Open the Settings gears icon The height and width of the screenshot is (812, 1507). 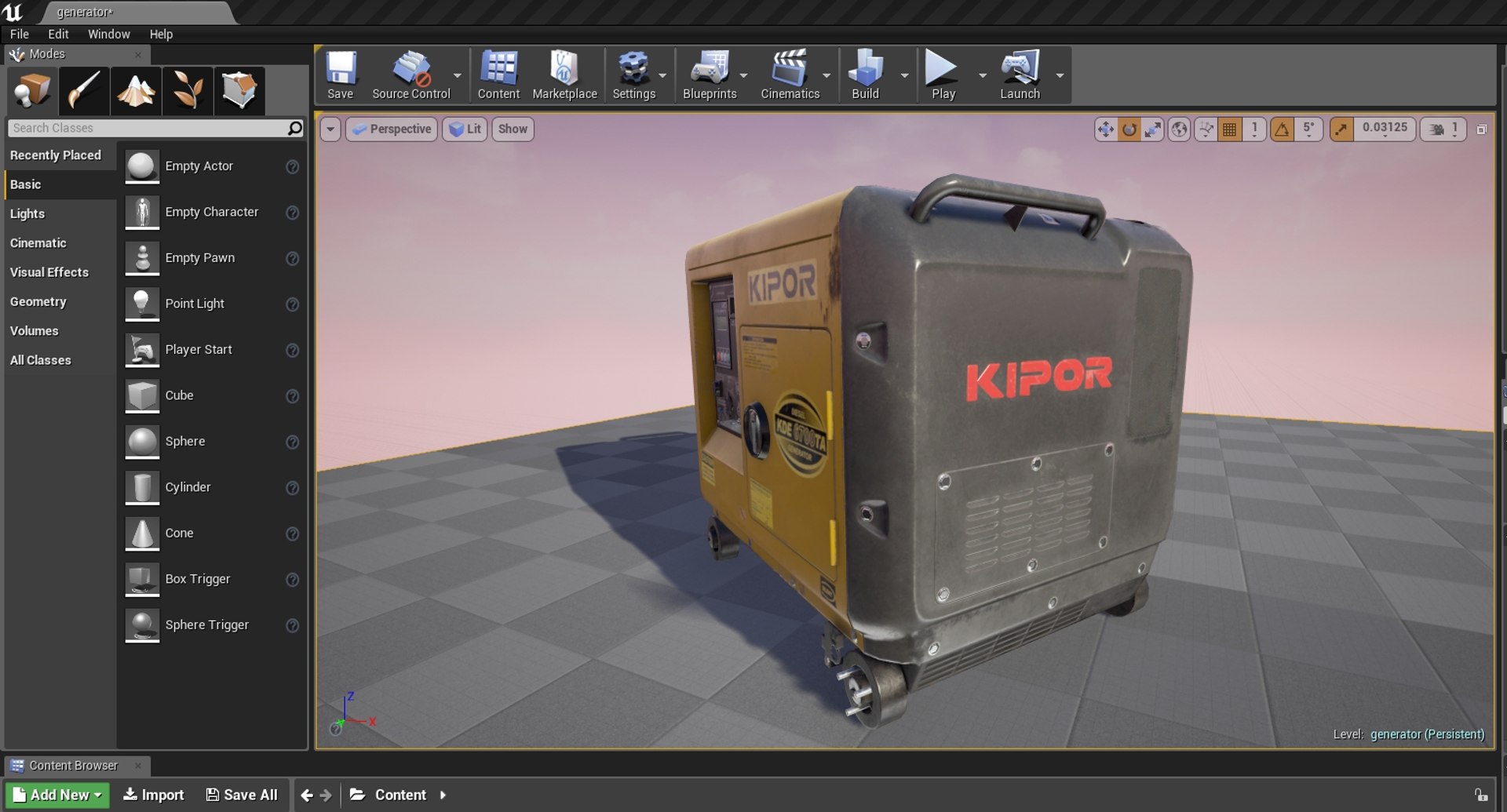coord(633,75)
